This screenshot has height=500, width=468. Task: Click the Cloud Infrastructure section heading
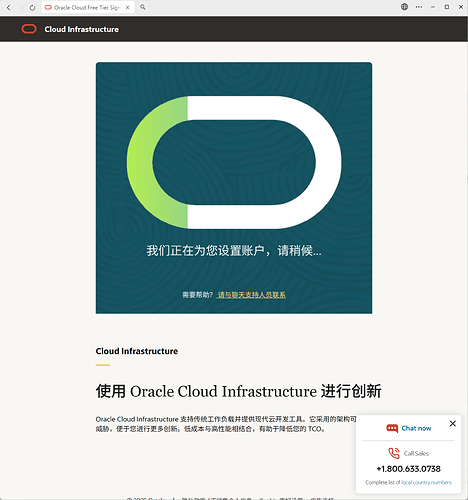click(x=137, y=351)
